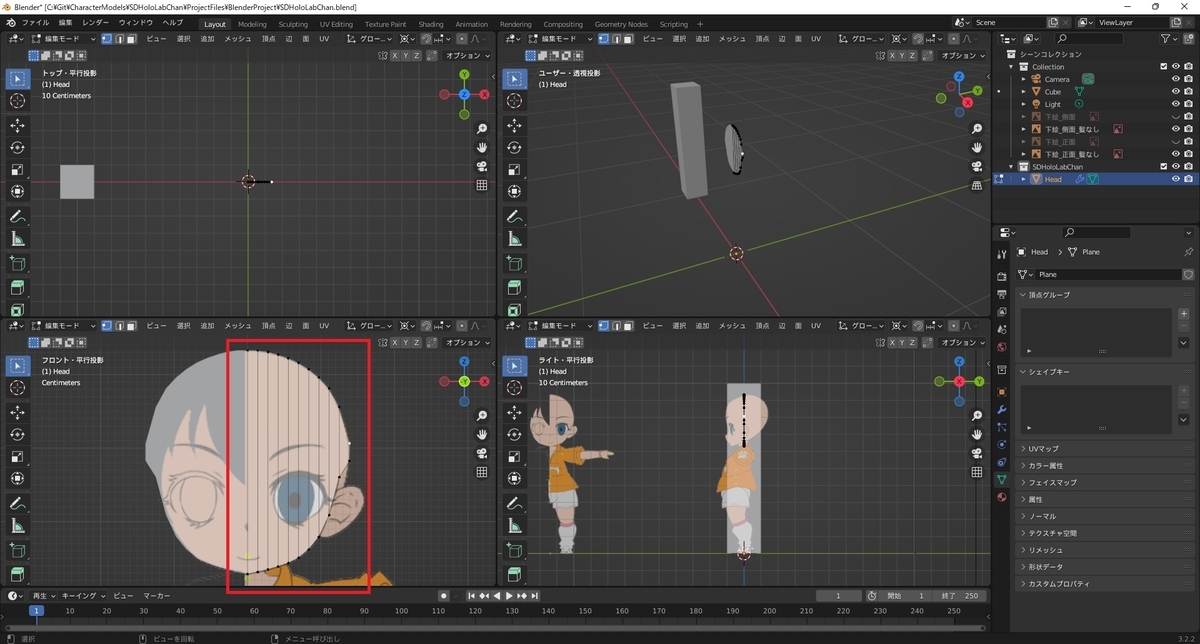This screenshot has height=644, width=1200.
Task: Open the World properties tab
Action: point(1002,346)
